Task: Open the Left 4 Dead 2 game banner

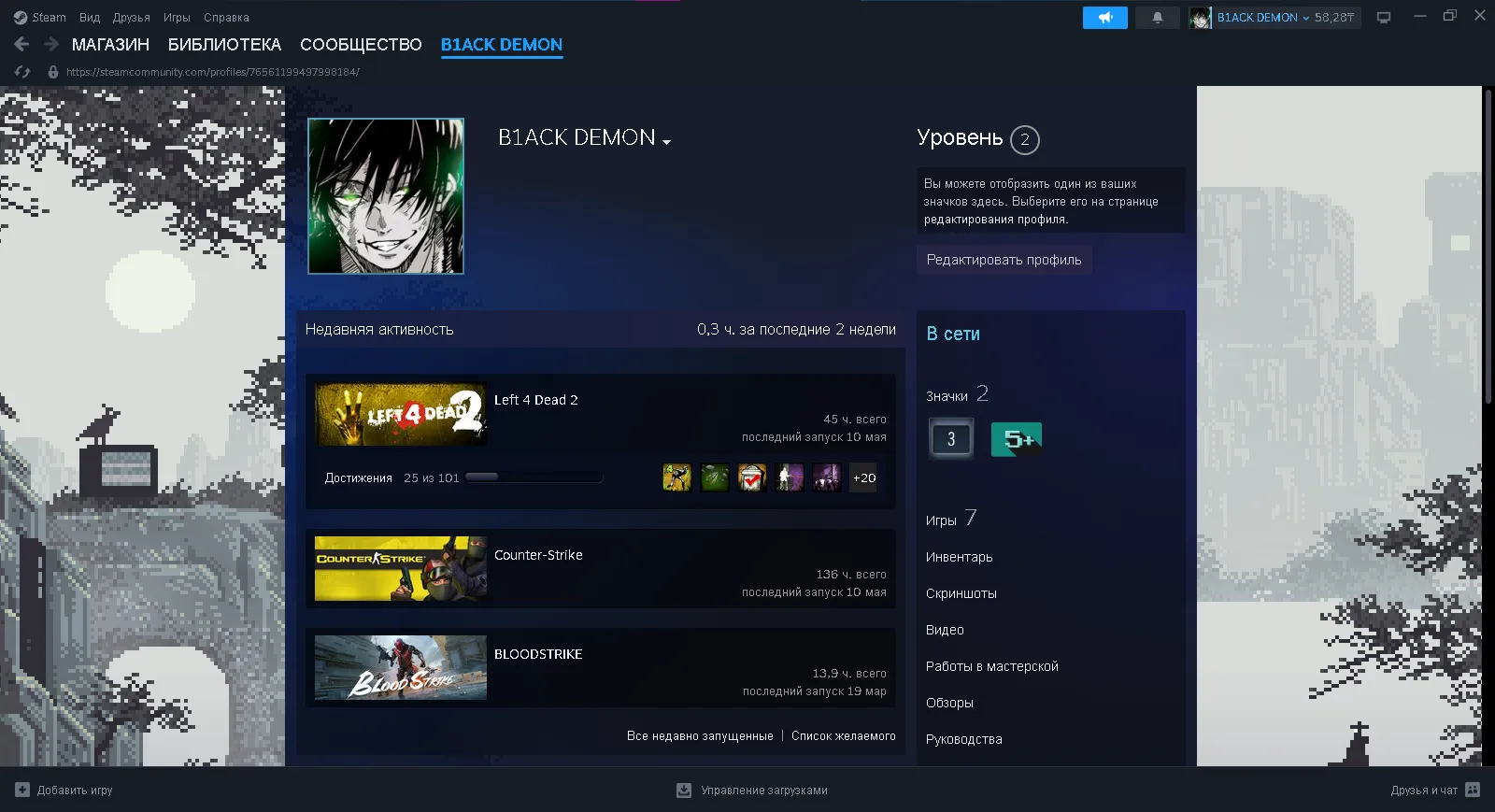Action: point(401,414)
